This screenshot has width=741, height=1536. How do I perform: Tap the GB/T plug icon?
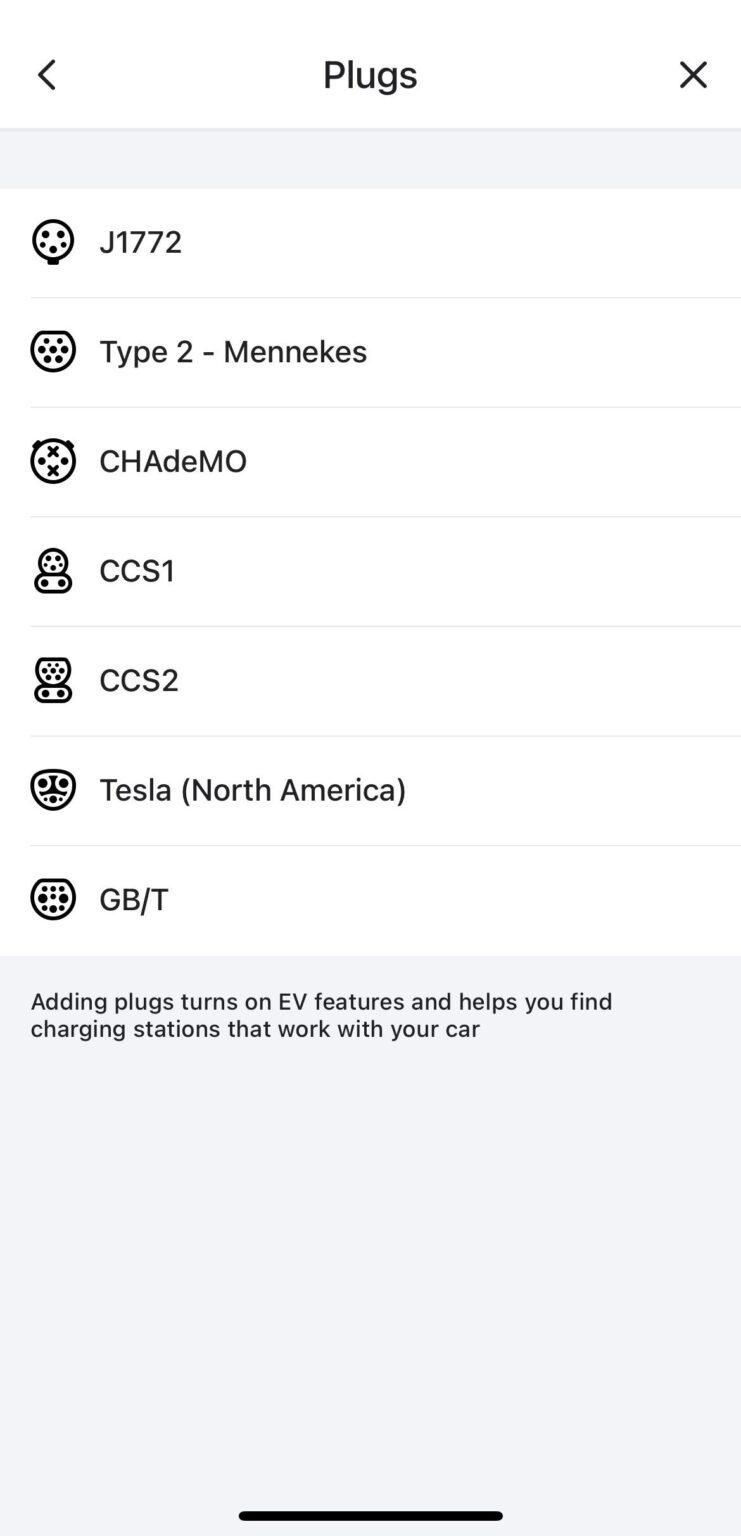coord(53,899)
